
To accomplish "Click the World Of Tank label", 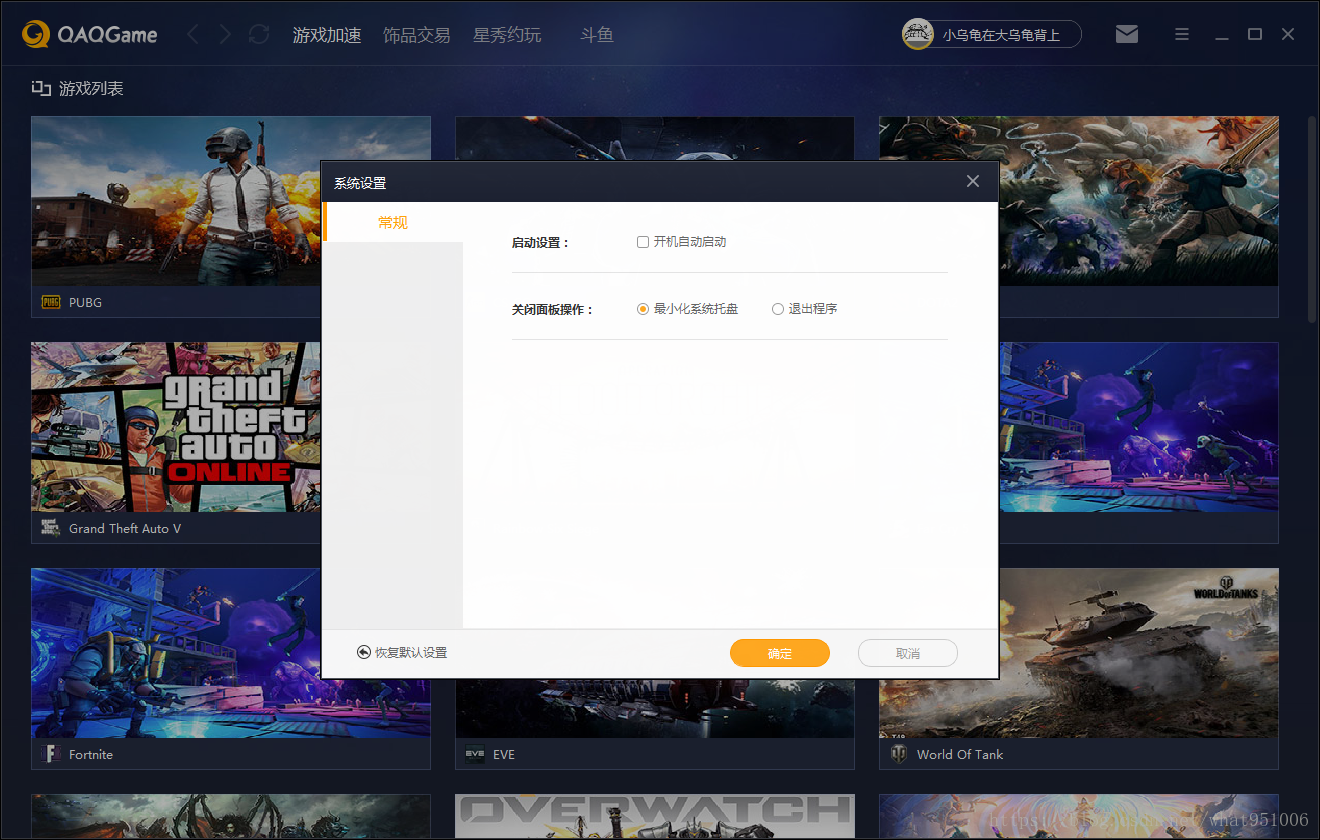I will pos(960,754).
